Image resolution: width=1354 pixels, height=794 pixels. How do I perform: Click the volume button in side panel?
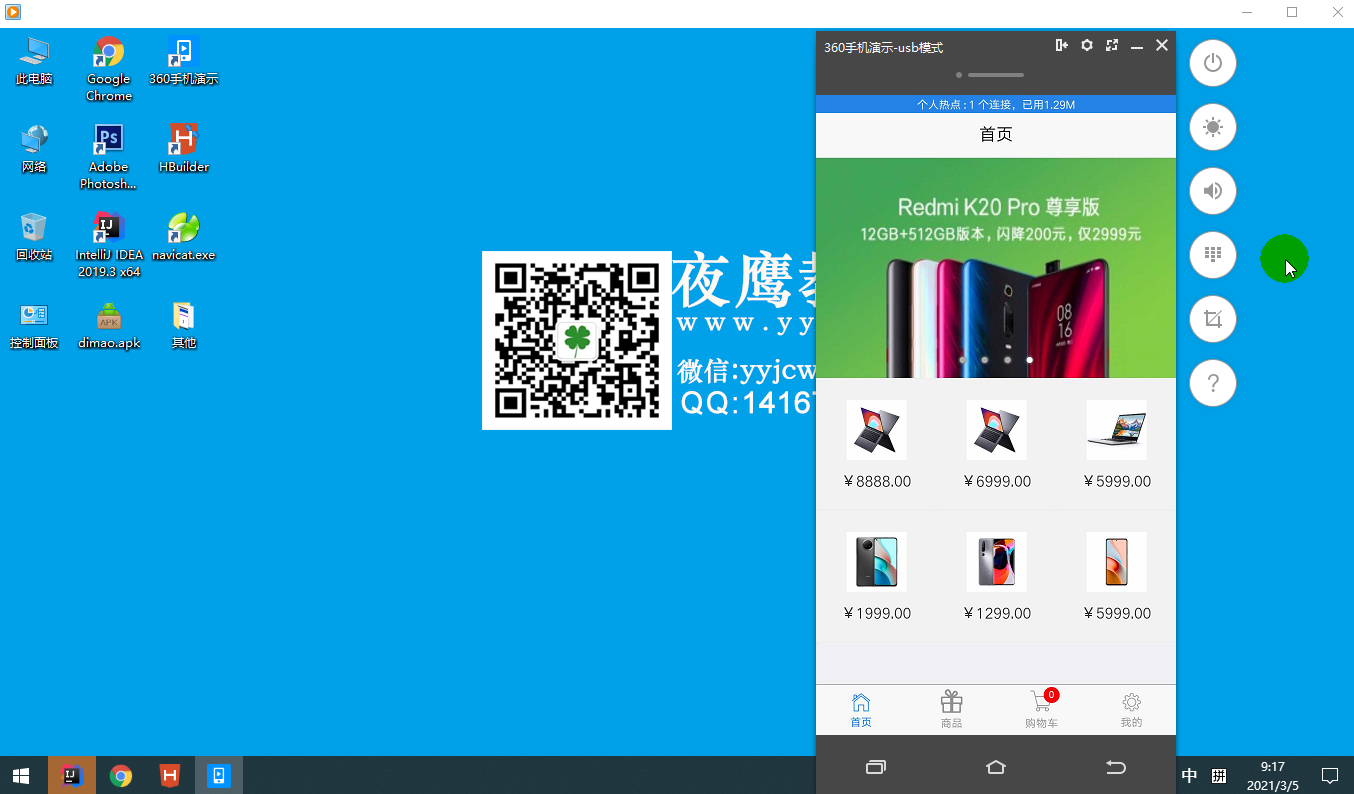coord(1213,191)
